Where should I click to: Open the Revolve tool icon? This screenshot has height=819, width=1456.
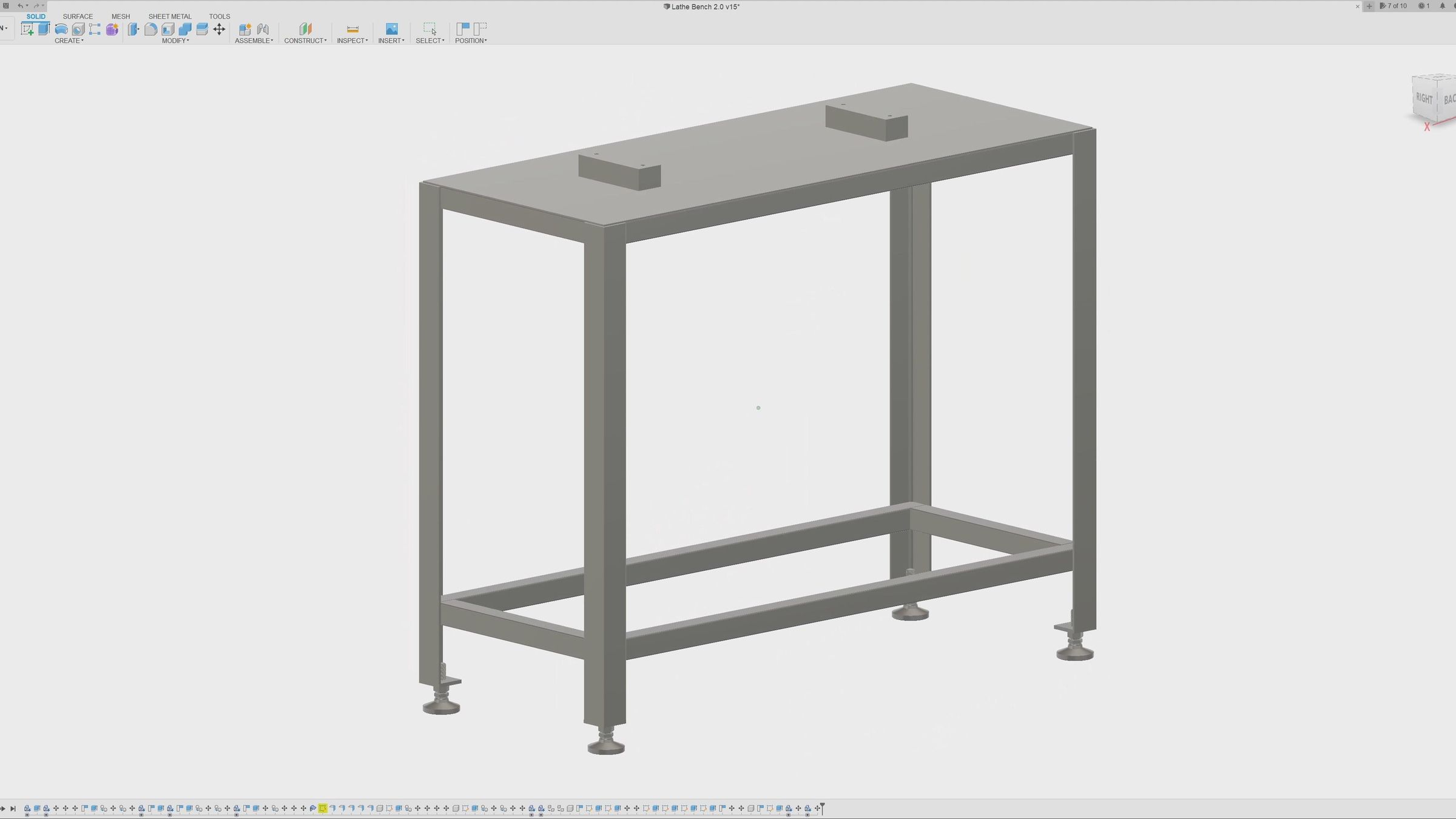pyautogui.click(x=61, y=29)
